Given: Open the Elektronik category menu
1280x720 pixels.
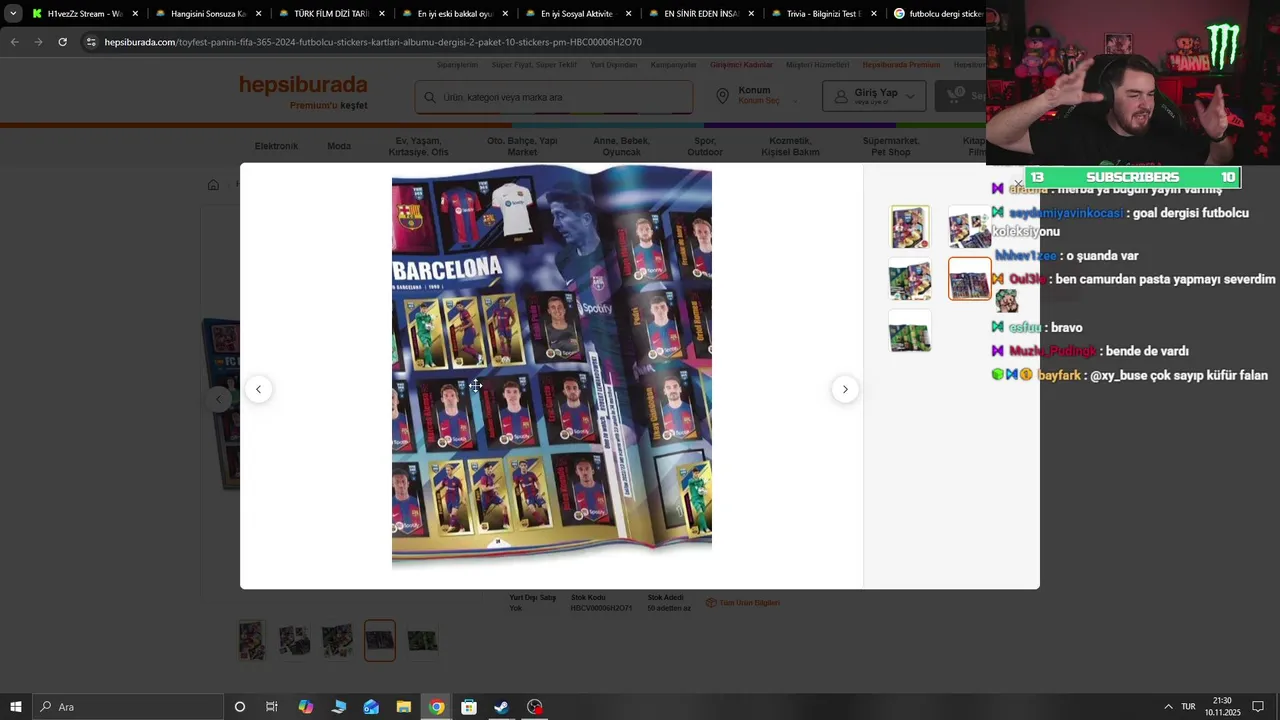Looking at the screenshot, I should [276, 146].
